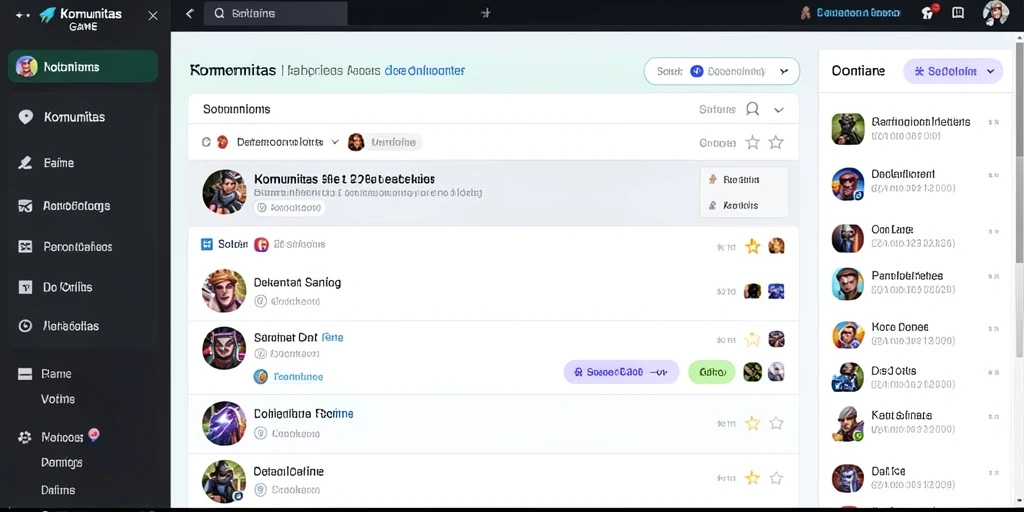Click the back arrow beside the search box
This screenshot has width=1024, height=512.
(x=189, y=13)
